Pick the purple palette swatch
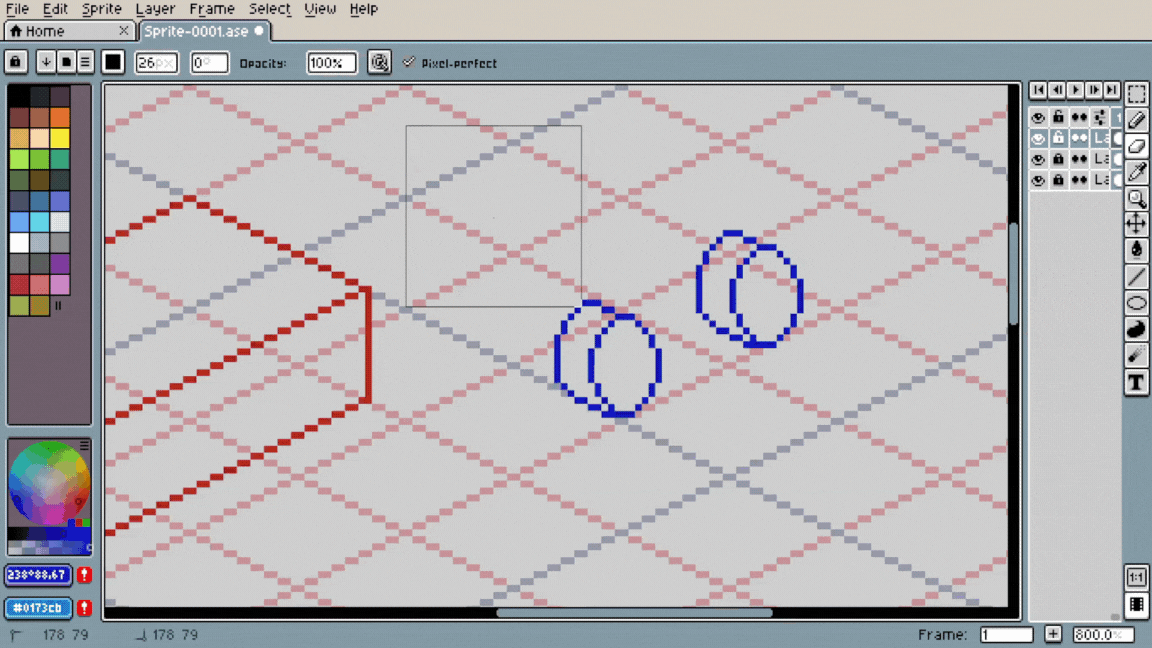 click(60, 263)
